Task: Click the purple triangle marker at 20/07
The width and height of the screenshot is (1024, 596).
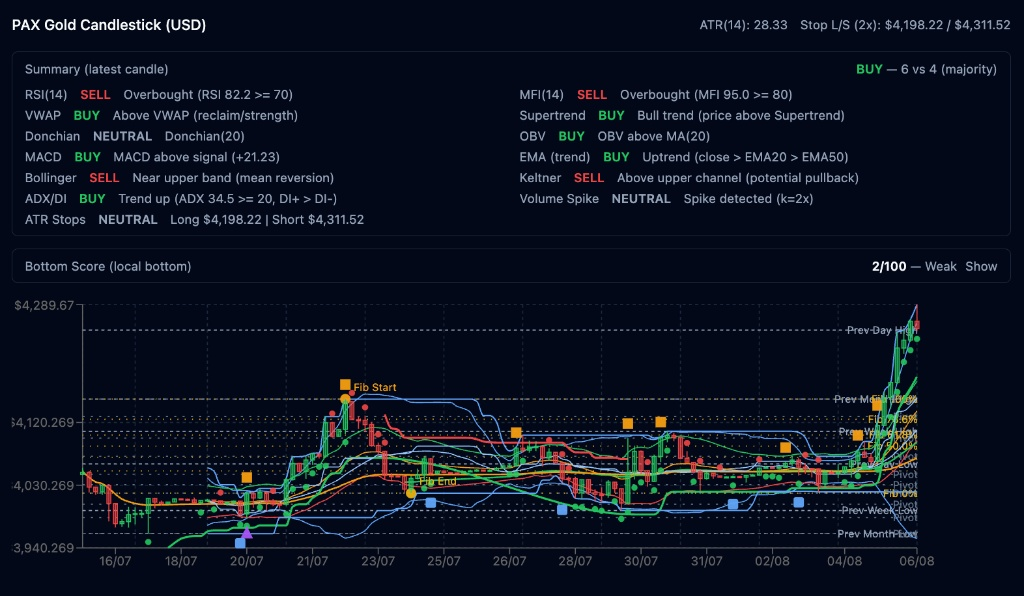Action: coord(247,533)
